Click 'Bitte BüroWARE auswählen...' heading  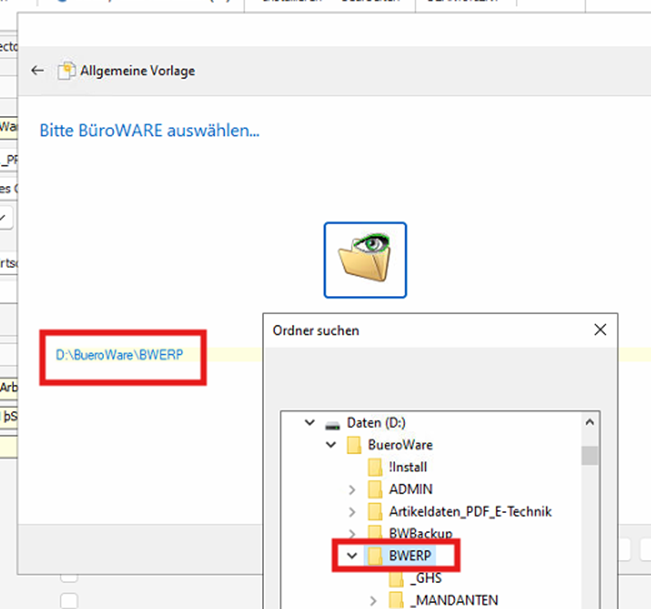149,131
